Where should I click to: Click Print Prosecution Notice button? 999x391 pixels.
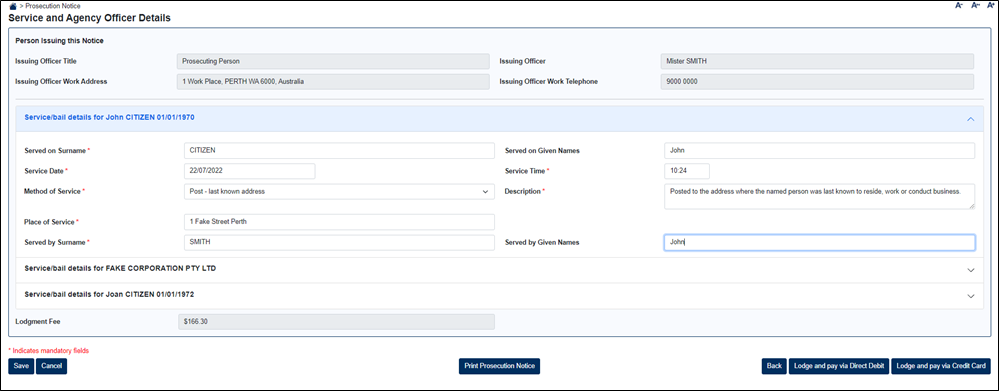click(499, 366)
